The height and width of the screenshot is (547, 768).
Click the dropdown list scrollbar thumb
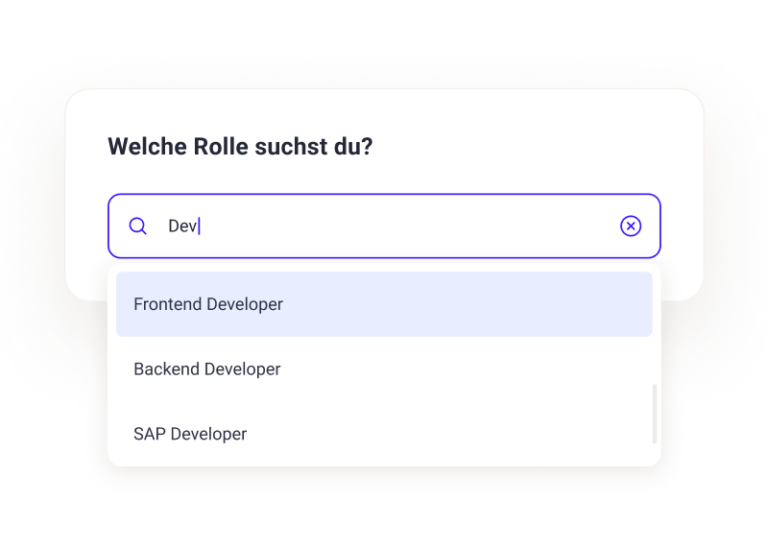coord(654,414)
